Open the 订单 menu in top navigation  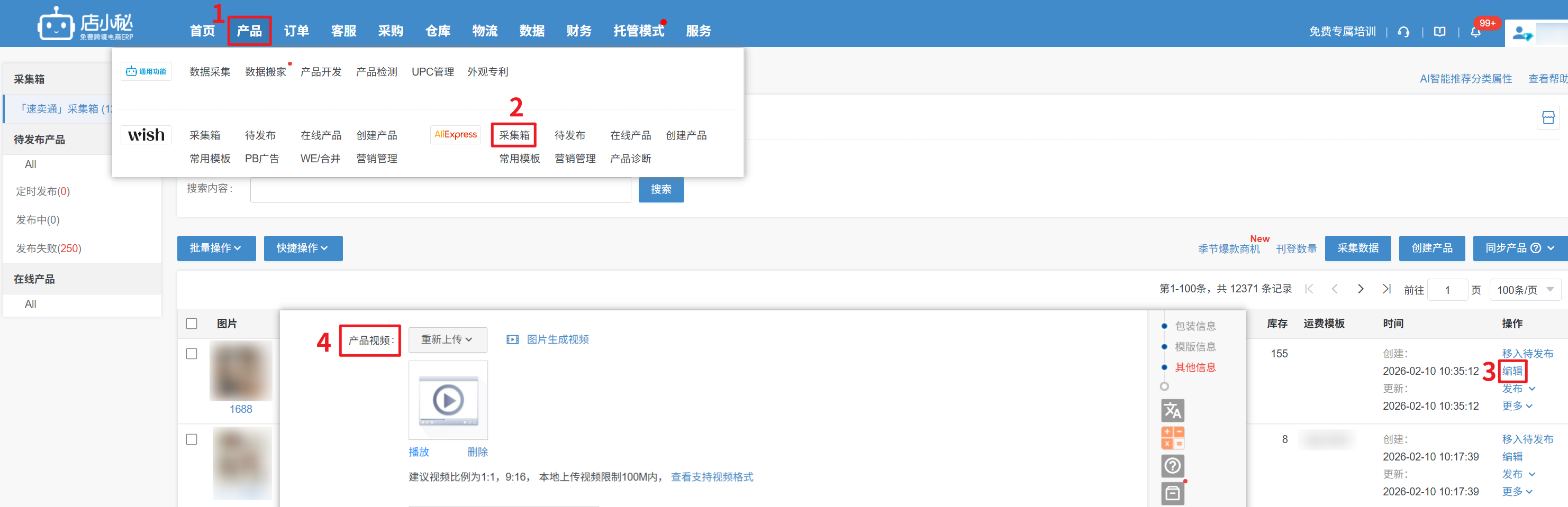coord(296,31)
